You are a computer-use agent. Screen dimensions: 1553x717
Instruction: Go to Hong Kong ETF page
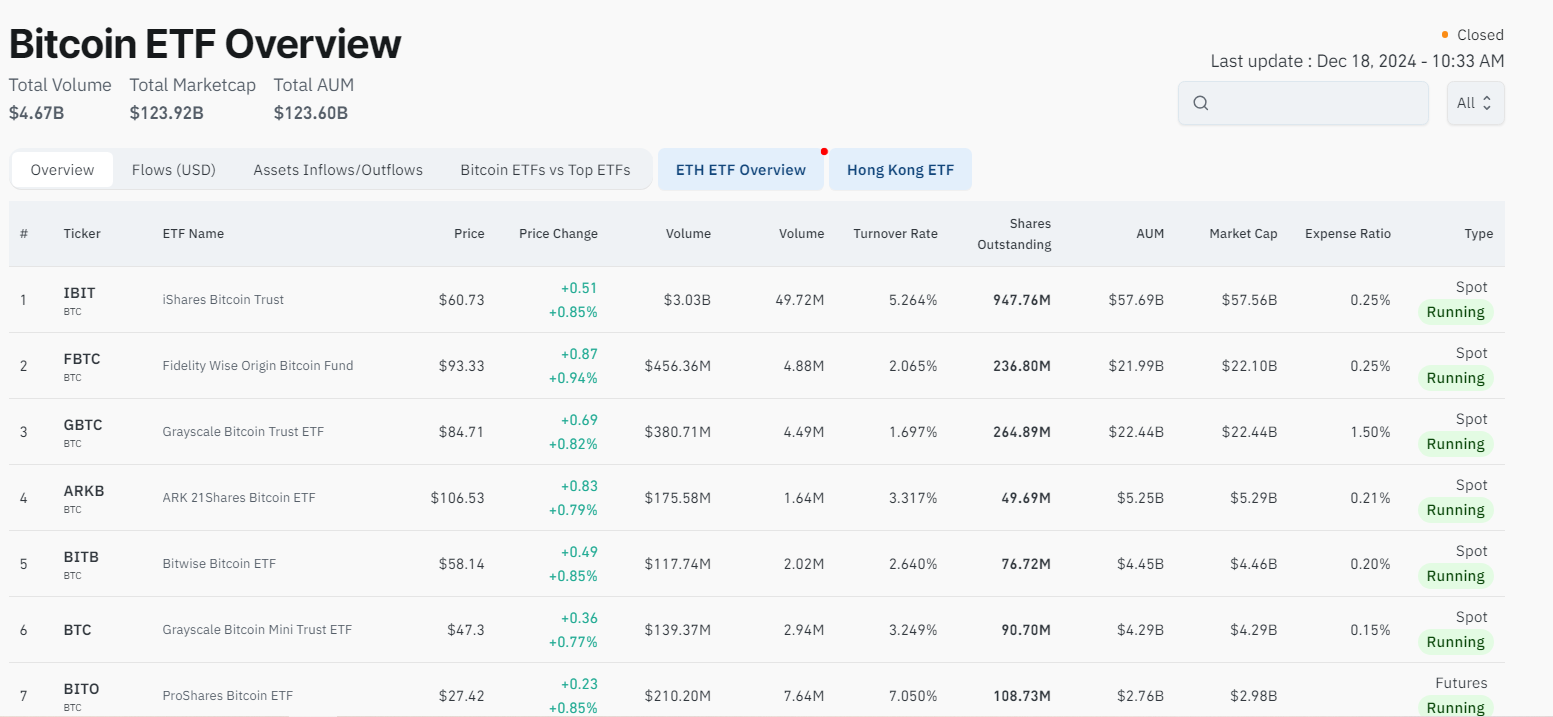(x=900, y=170)
